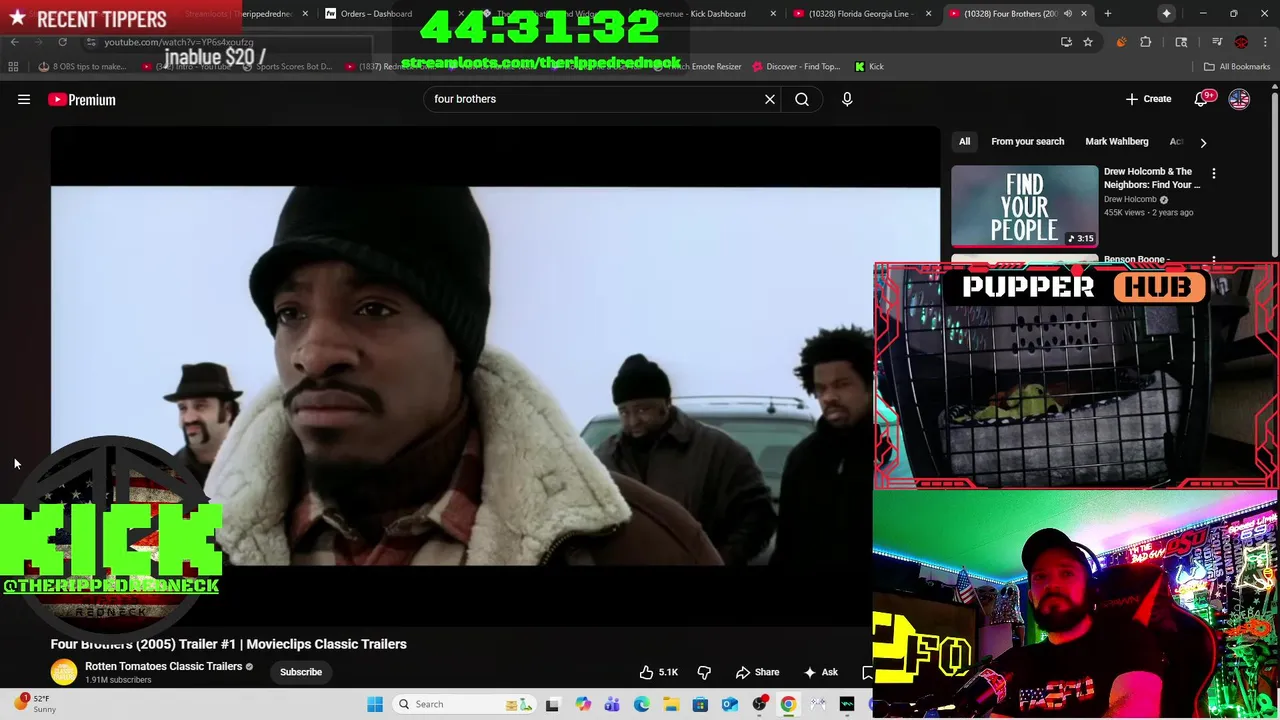
Task: Open Chrome extensions puzzle icon
Action: pos(1146,42)
